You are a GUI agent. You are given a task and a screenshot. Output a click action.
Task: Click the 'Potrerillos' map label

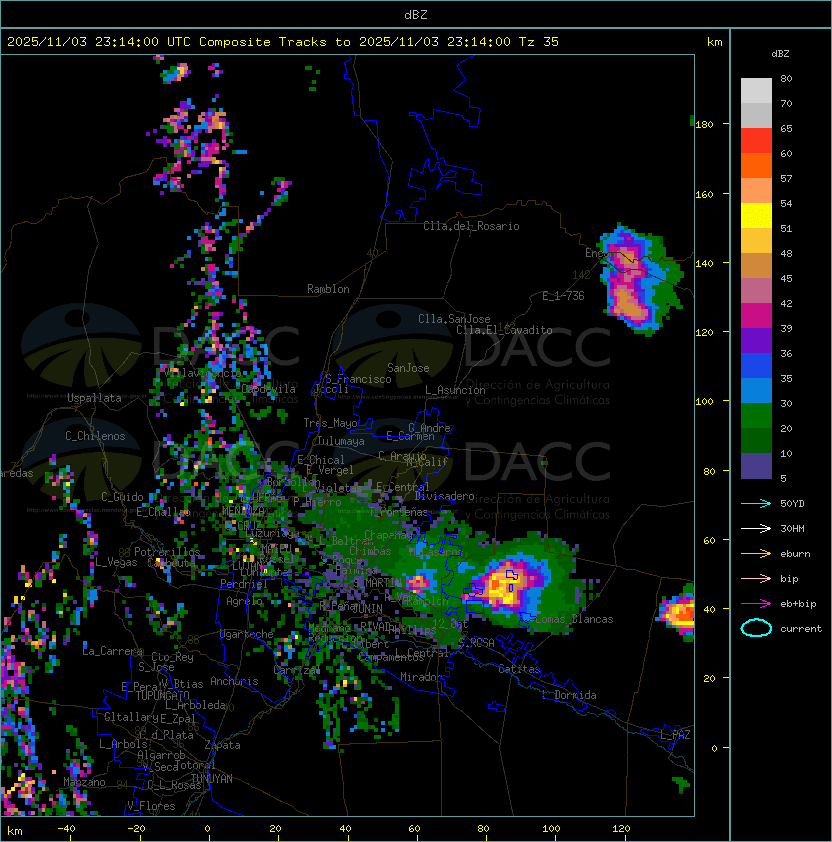pyautogui.click(x=167, y=551)
